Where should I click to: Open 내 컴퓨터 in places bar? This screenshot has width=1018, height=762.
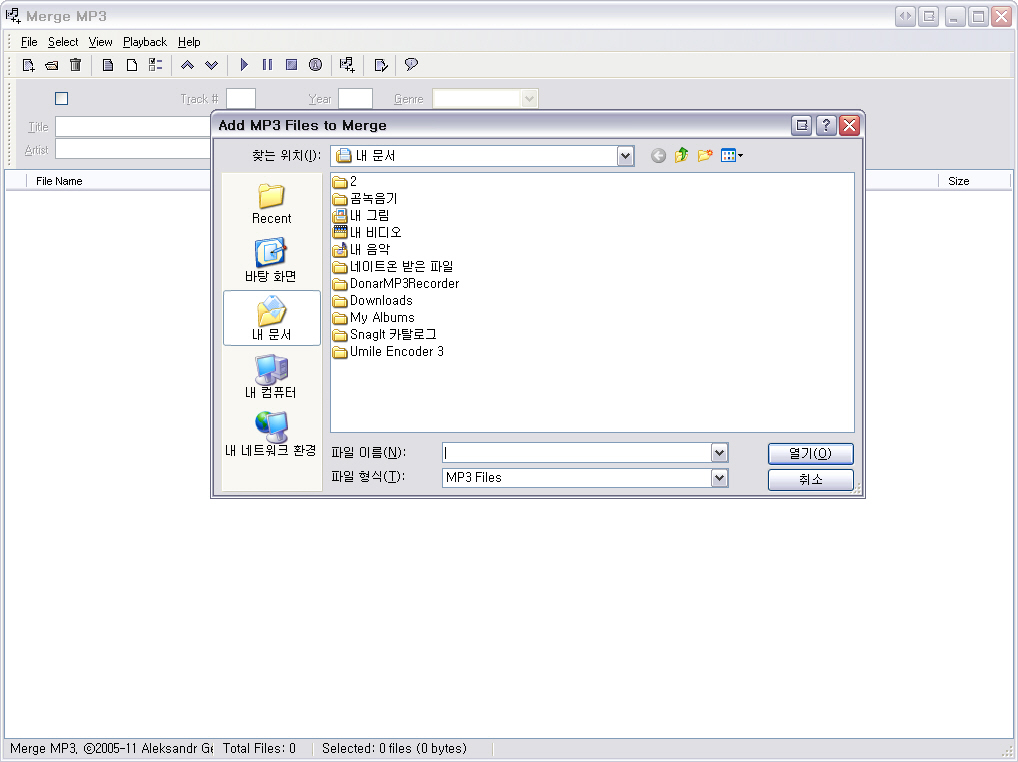(x=271, y=376)
